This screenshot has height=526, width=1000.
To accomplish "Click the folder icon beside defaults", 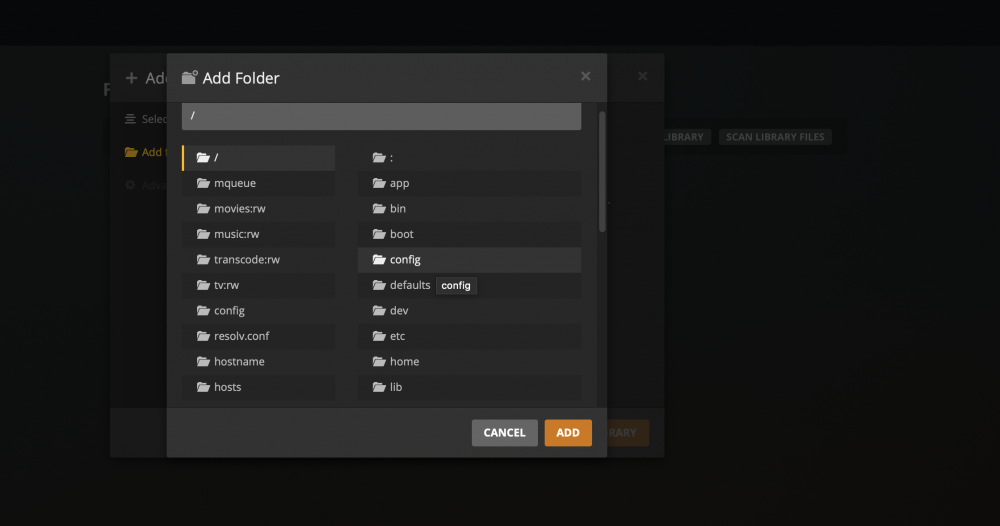I will (x=379, y=285).
